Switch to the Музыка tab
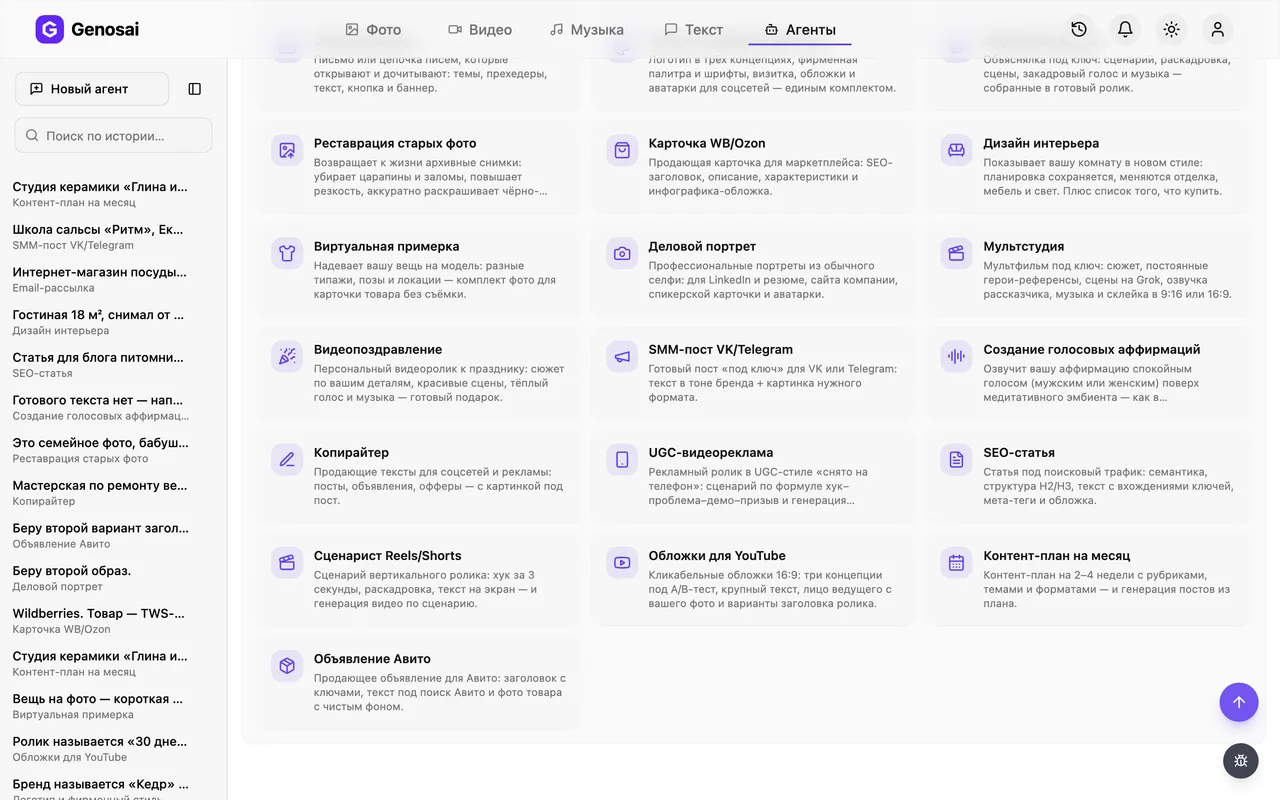Screen dimensions: 1280x800 pos(587,29)
